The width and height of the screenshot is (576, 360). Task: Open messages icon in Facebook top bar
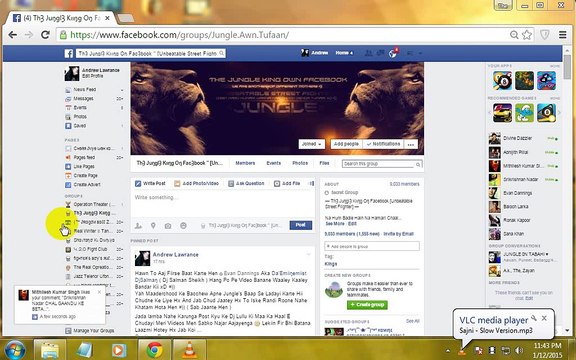click(380, 53)
